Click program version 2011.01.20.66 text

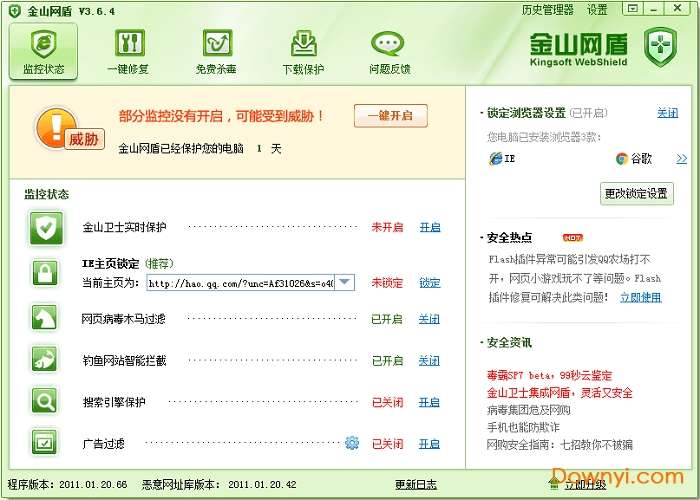click(93, 484)
